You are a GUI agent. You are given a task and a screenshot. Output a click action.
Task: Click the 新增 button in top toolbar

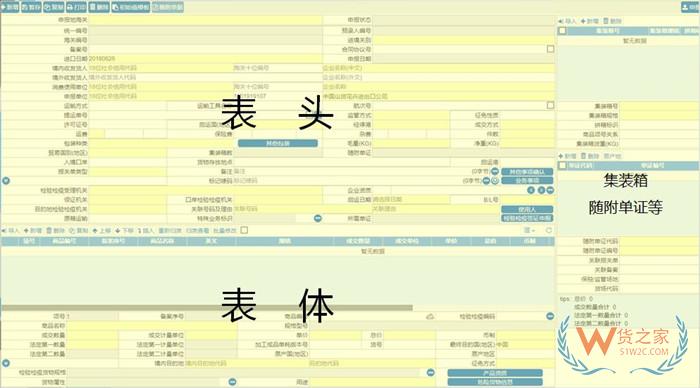click(9, 7)
